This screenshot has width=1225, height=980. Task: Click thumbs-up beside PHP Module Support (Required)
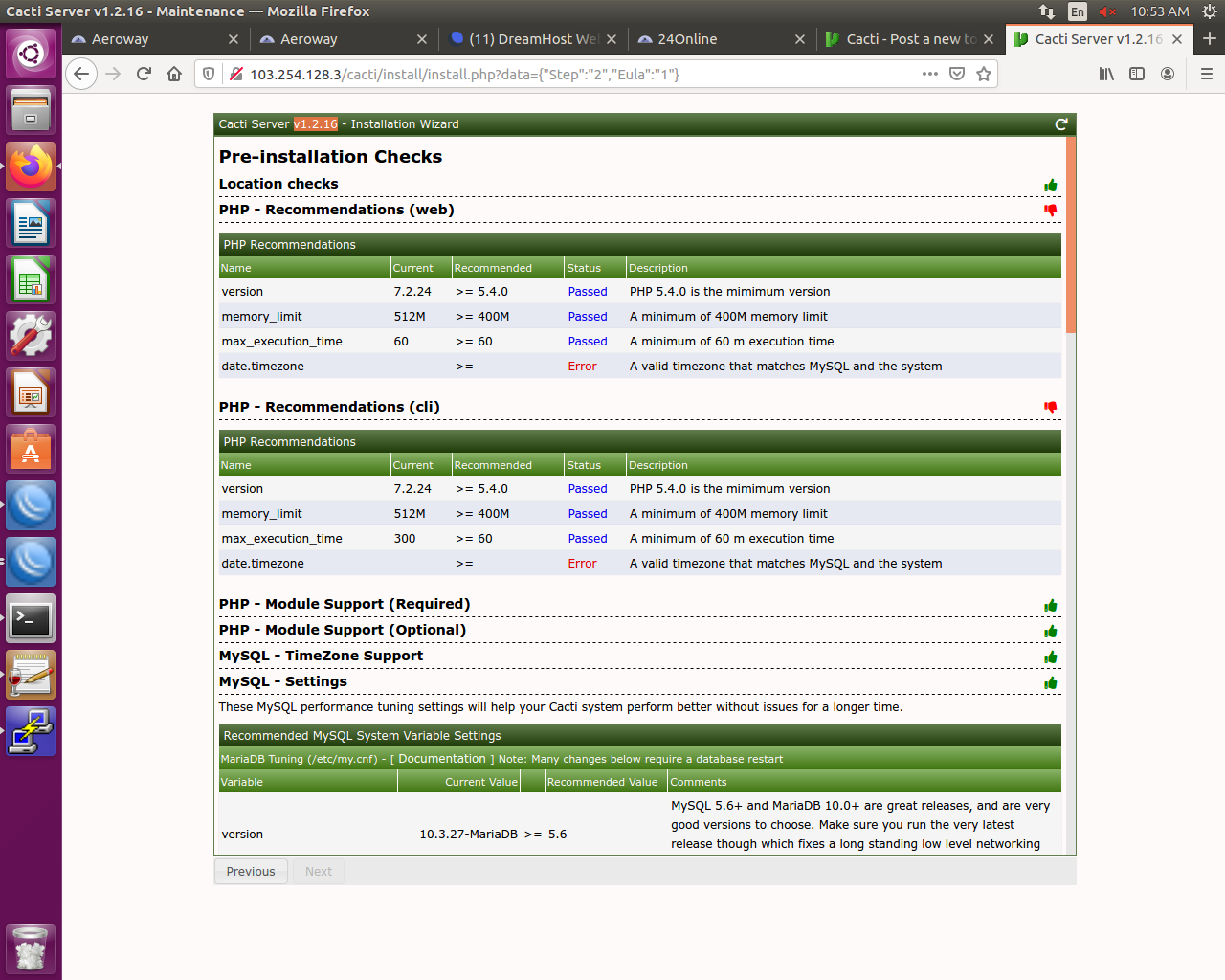click(1051, 605)
